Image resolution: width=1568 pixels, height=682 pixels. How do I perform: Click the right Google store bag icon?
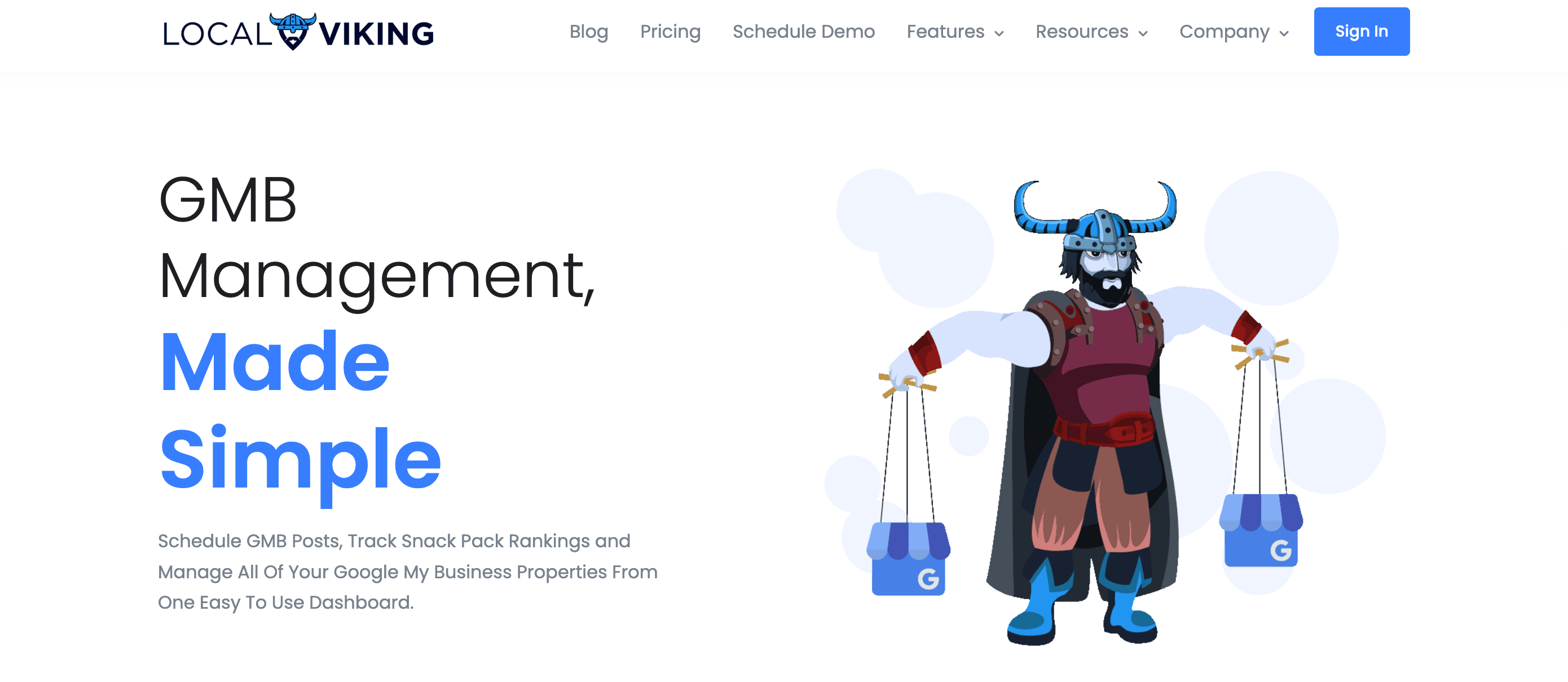click(1261, 530)
